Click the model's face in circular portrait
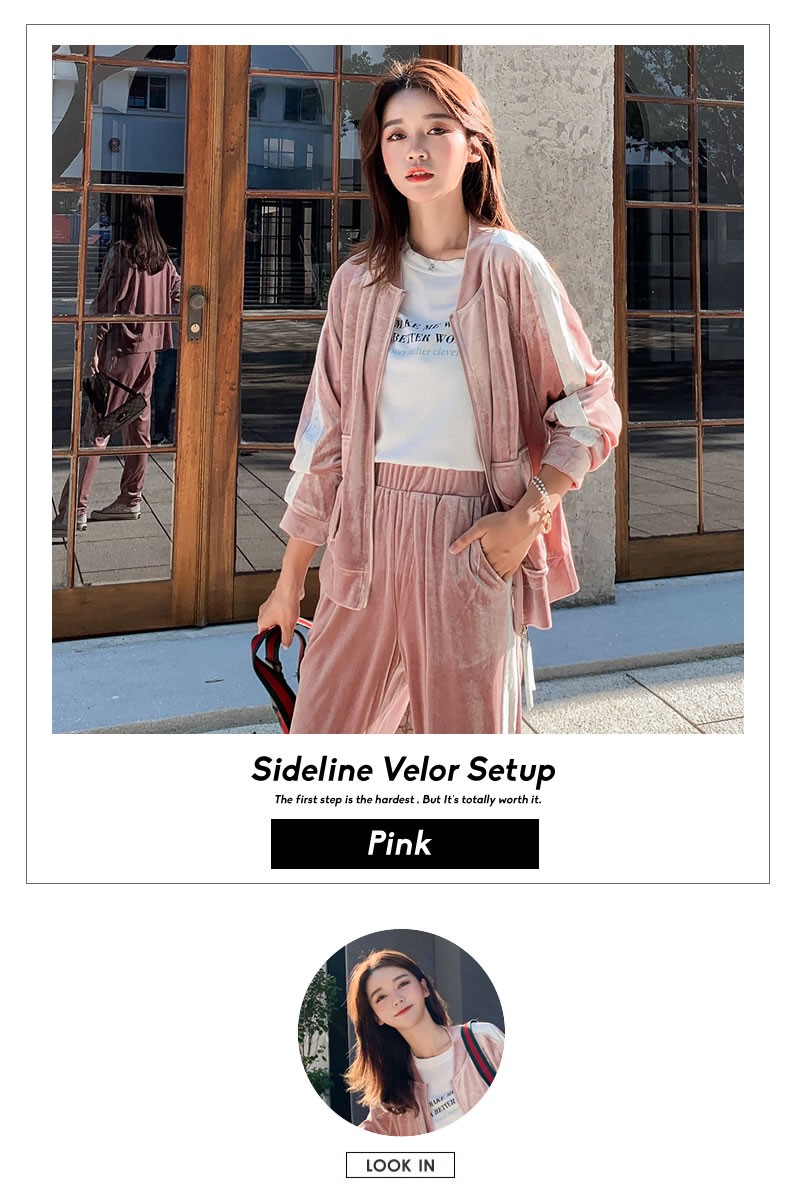 392,993
